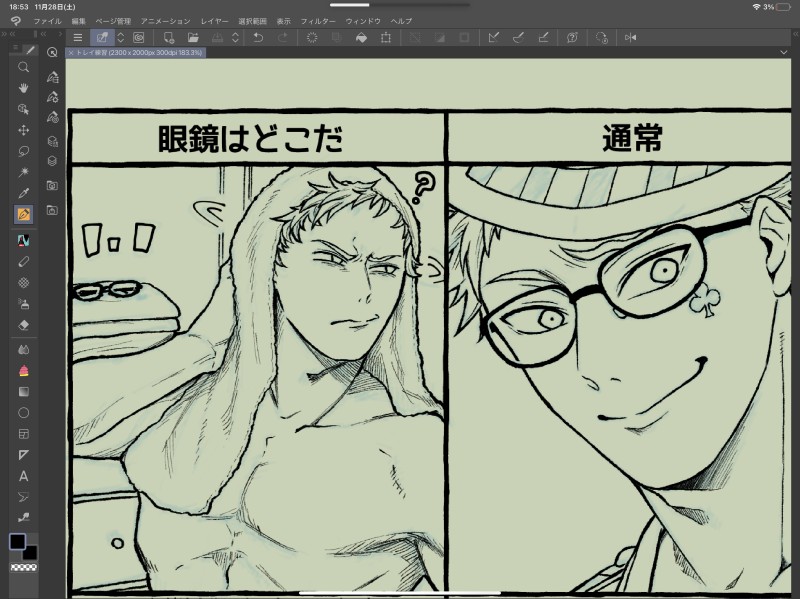Open the tablet support help icon
Image resolution: width=800 pixels, height=599 pixels.
572,37
